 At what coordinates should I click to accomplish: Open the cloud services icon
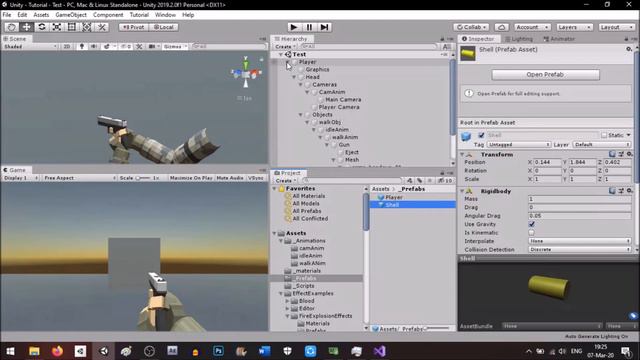coord(502,27)
